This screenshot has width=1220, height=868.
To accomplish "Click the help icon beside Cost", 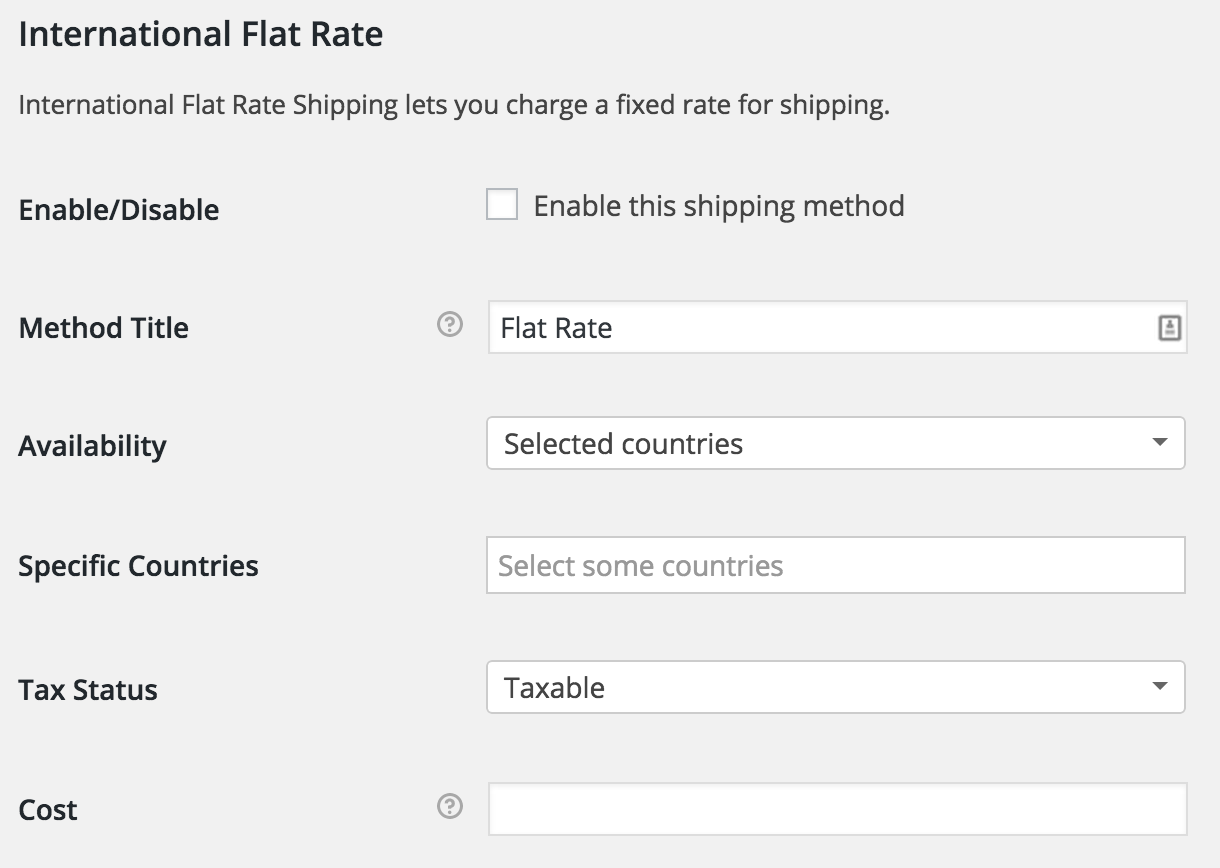I will 450,807.
